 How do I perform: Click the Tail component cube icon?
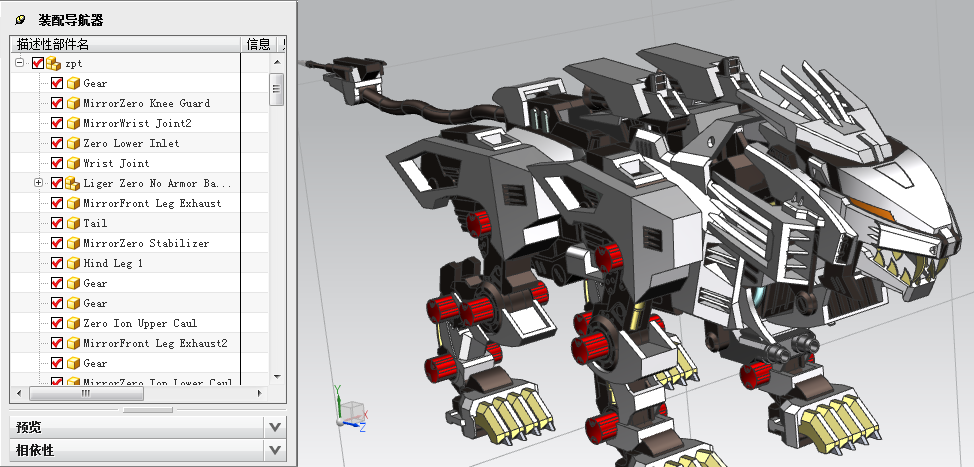tap(73, 223)
